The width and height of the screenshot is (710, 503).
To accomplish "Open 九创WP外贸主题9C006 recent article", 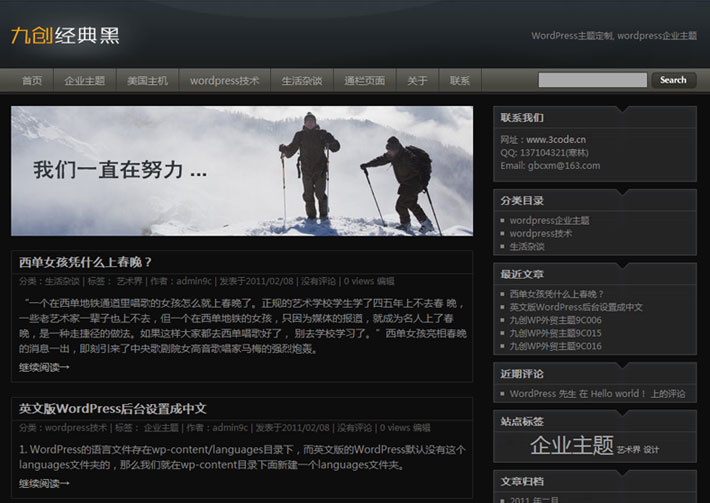I will [556, 321].
